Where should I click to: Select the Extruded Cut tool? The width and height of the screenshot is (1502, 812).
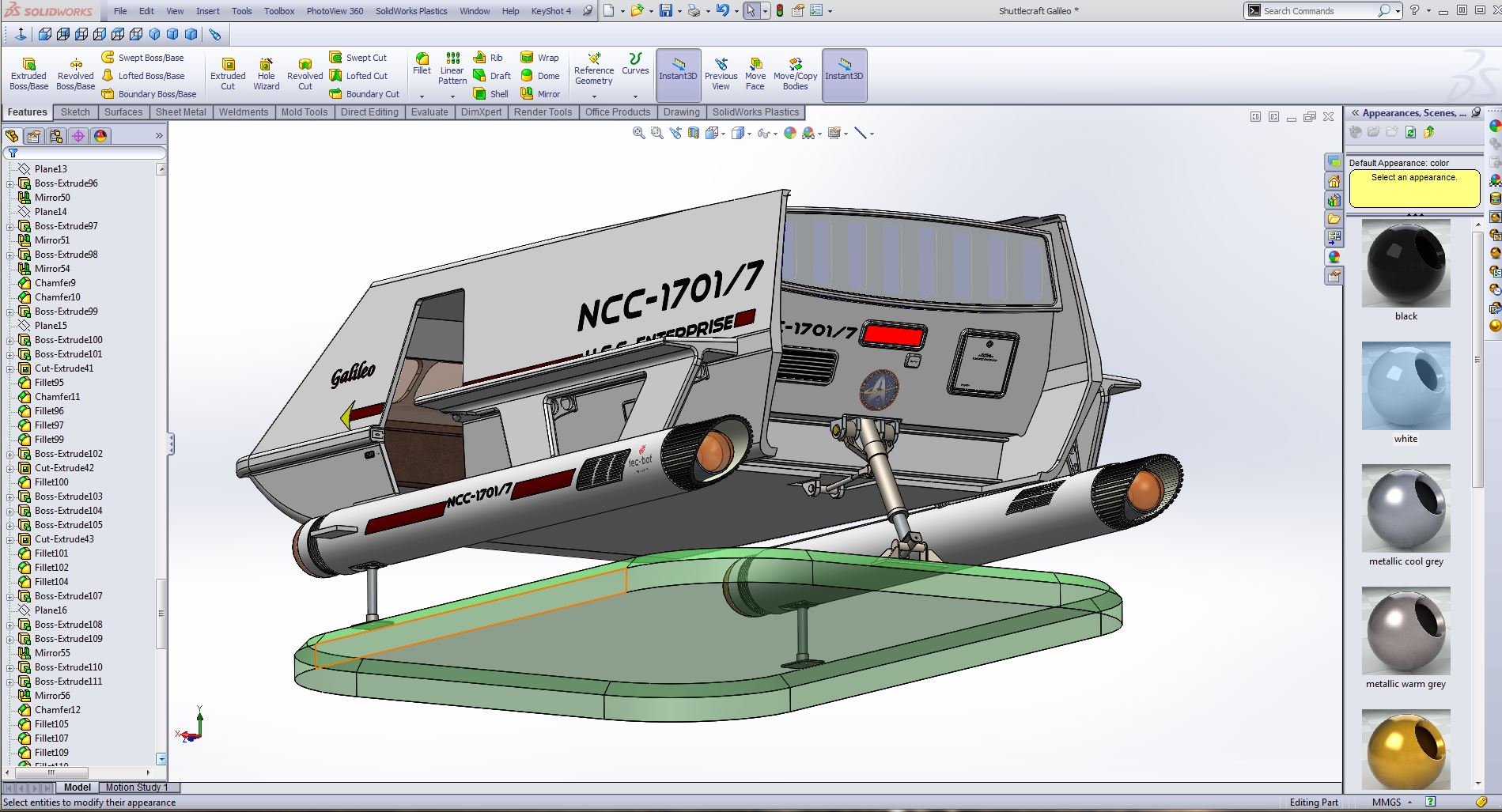(x=228, y=74)
